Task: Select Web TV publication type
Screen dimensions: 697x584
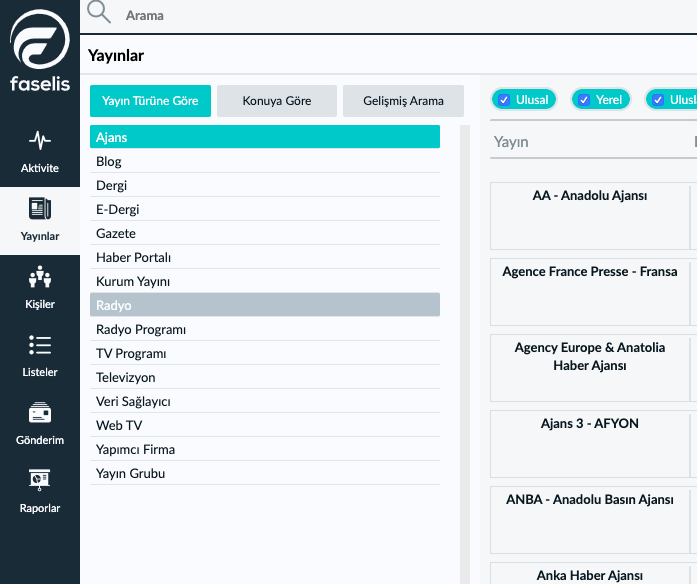Action: point(265,425)
